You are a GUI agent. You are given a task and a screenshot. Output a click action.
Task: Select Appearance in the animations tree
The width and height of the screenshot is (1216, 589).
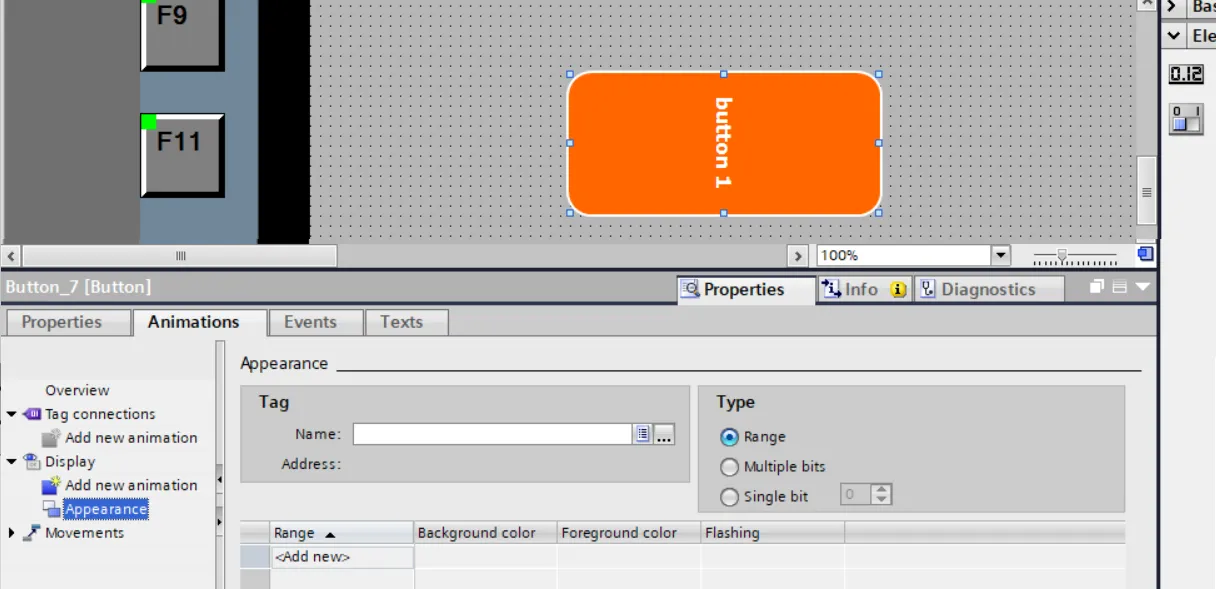coord(106,509)
